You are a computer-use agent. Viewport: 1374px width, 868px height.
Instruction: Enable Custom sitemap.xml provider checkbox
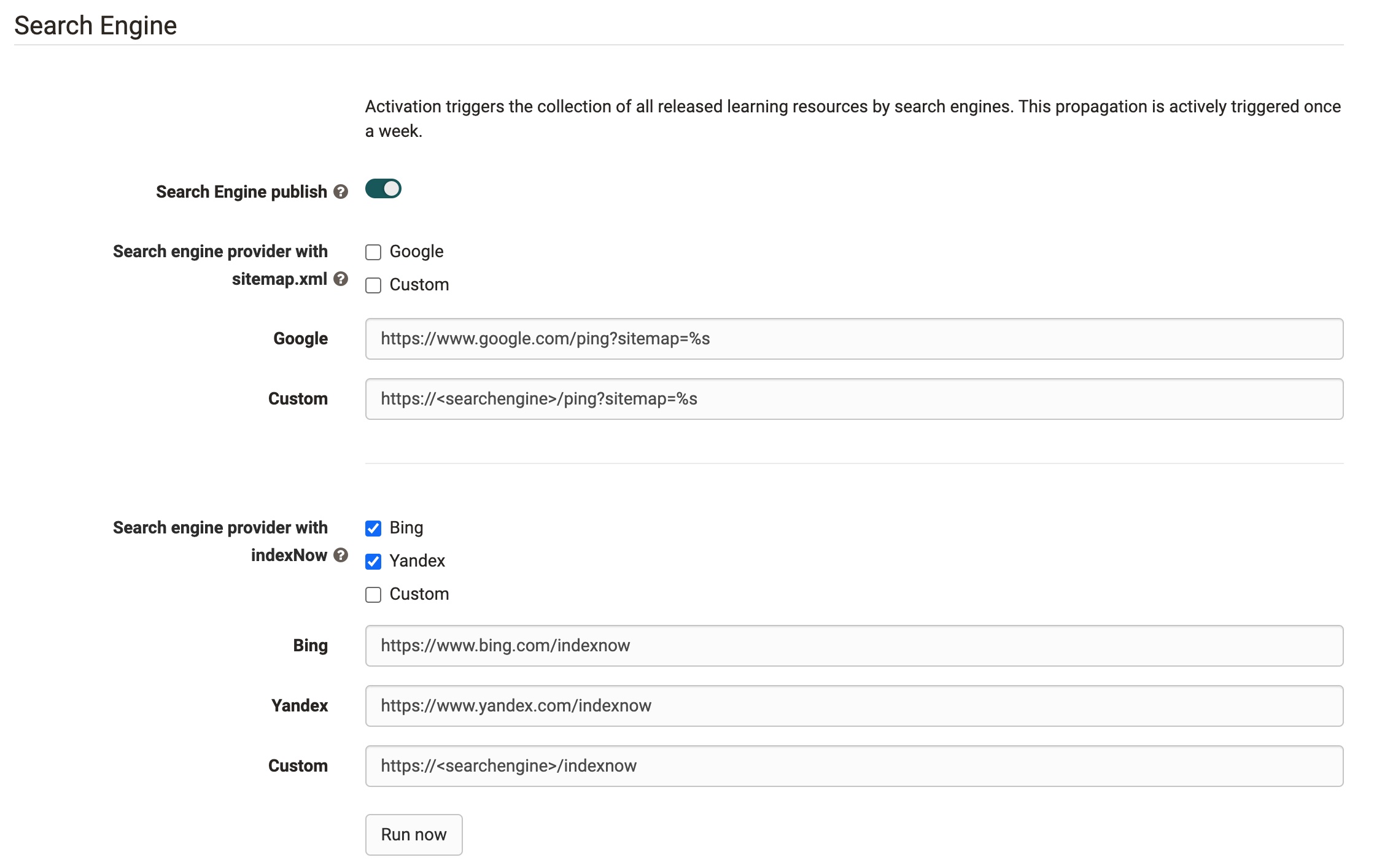[373, 285]
